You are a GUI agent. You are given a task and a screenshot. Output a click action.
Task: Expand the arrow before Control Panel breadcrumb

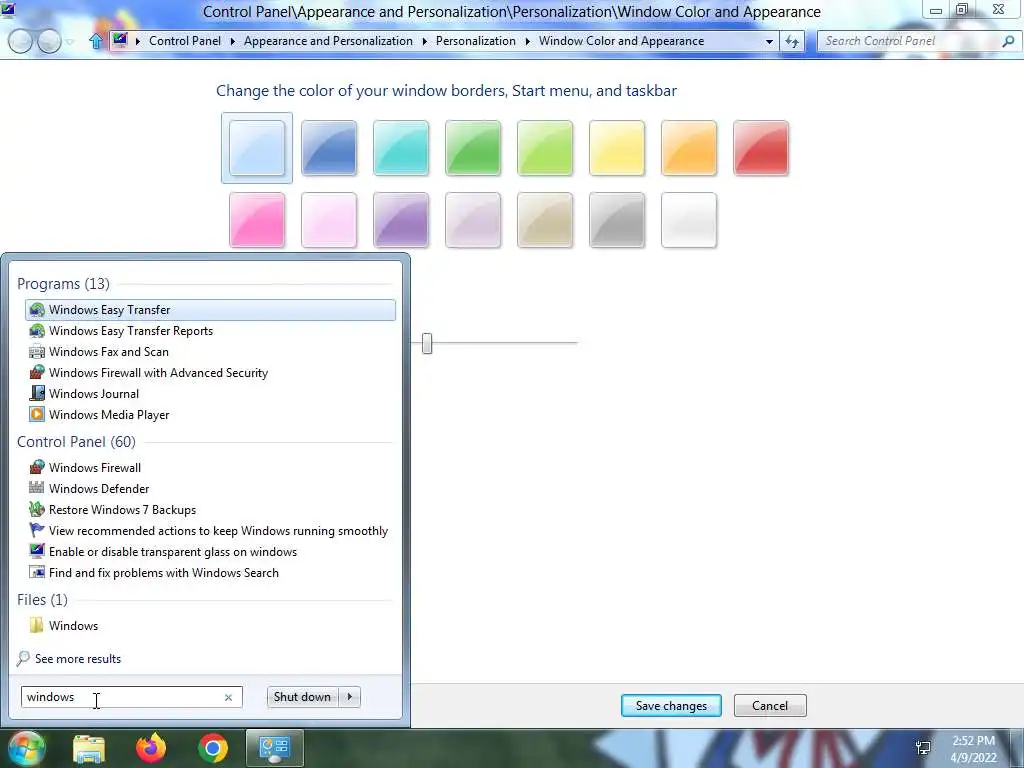coord(138,41)
